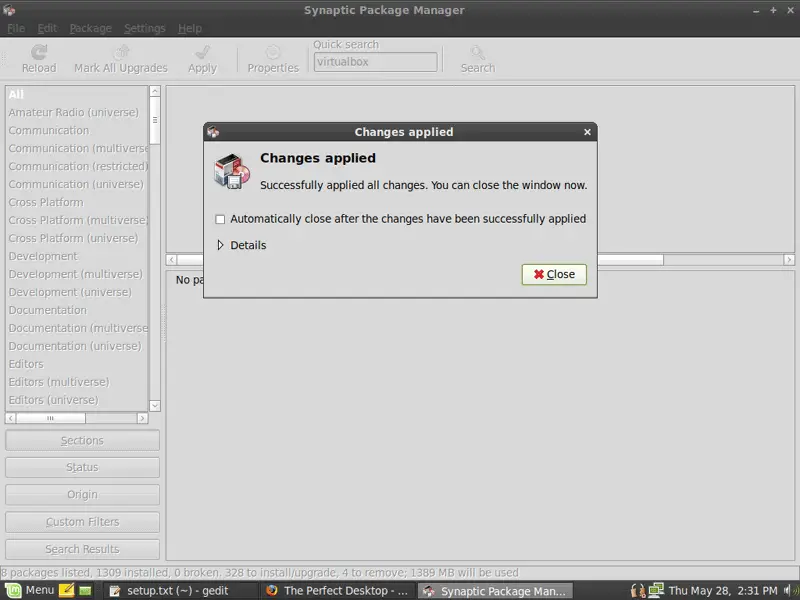Viewport: 800px width, 600px height.
Task: Launch the notes icon in taskbar
Action: tap(66, 591)
